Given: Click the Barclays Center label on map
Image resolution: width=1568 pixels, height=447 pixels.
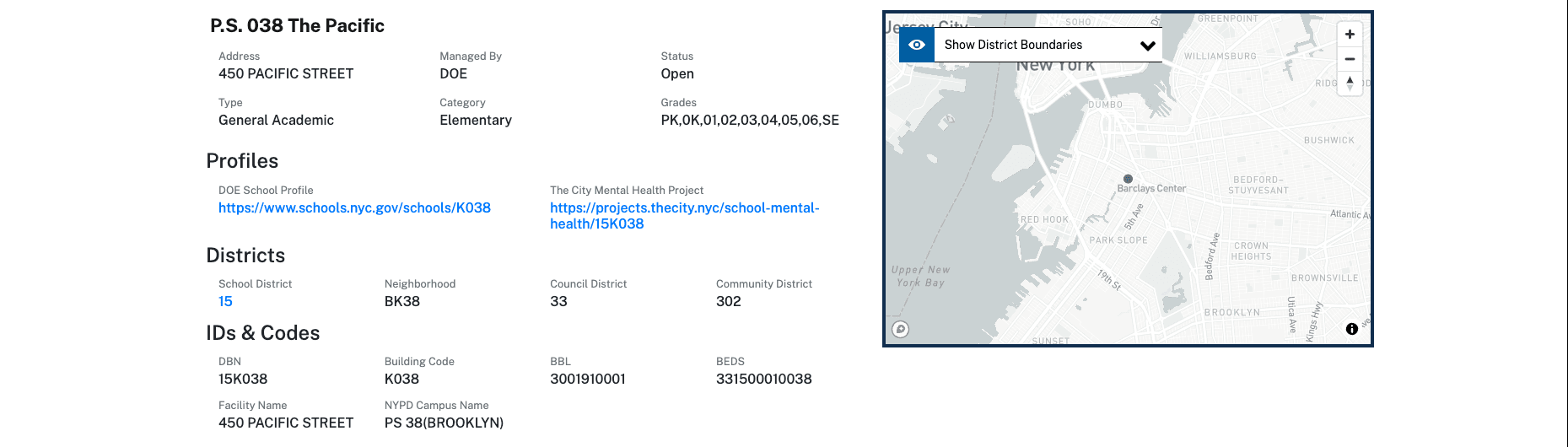Looking at the screenshot, I should (1151, 189).
